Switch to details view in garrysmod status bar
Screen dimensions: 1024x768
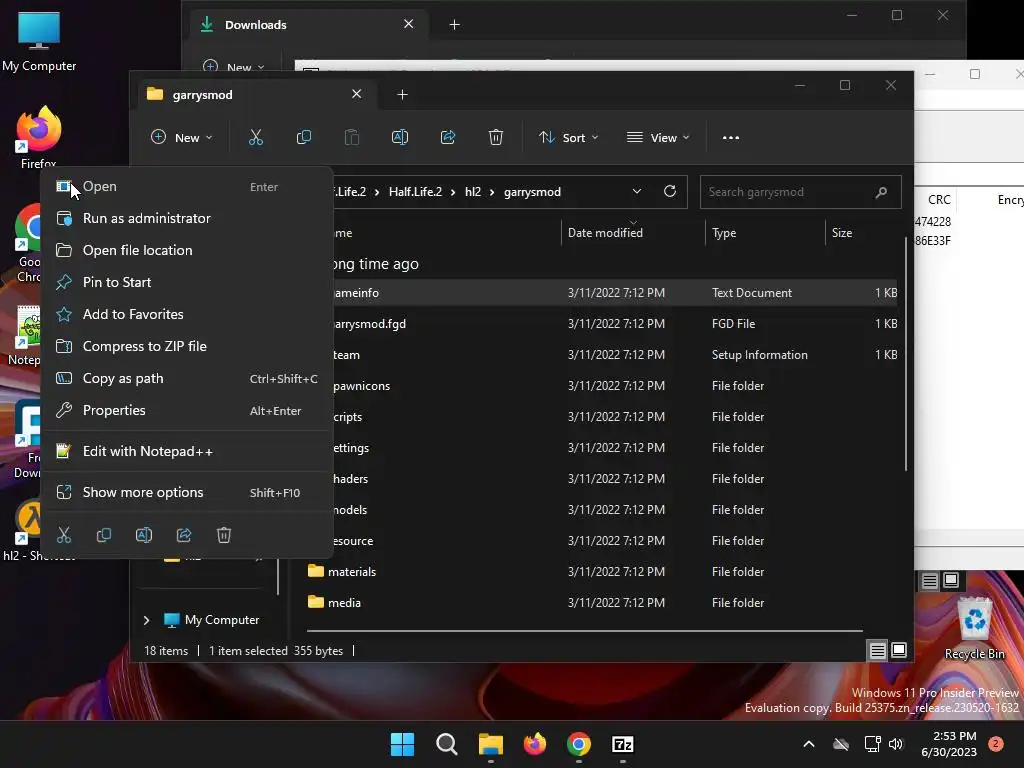coord(877,650)
